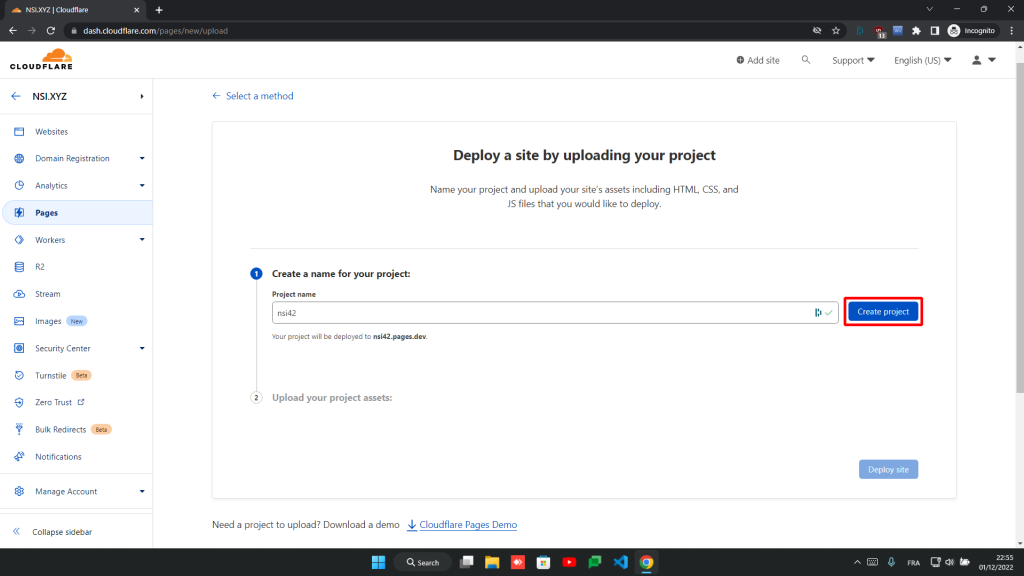Open the Stream cloud icon
The height and width of the screenshot is (576, 1024).
(19, 294)
